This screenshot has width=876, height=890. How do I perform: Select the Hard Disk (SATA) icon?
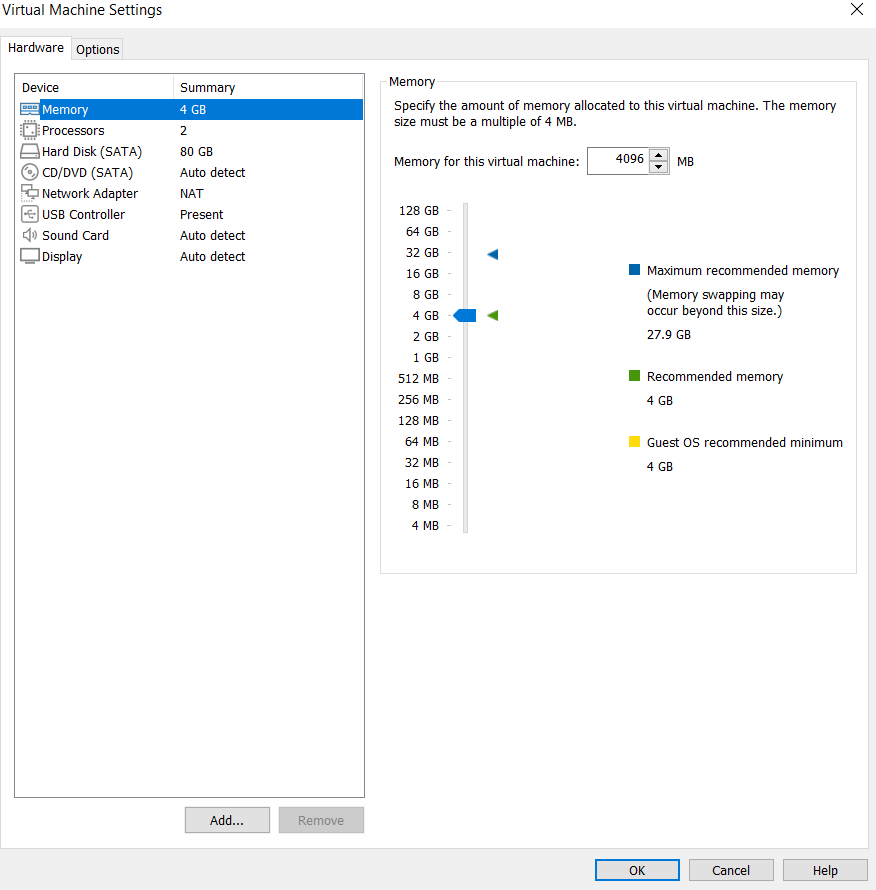tap(30, 151)
